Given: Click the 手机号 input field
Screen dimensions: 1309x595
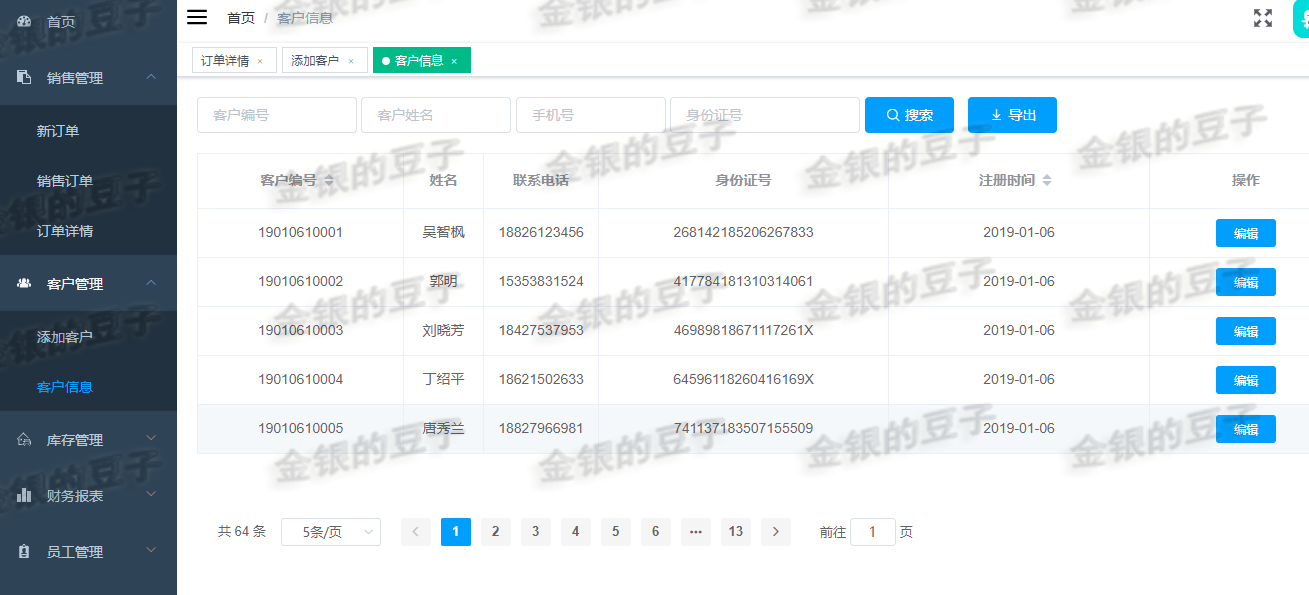Looking at the screenshot, I should (590, 115).
